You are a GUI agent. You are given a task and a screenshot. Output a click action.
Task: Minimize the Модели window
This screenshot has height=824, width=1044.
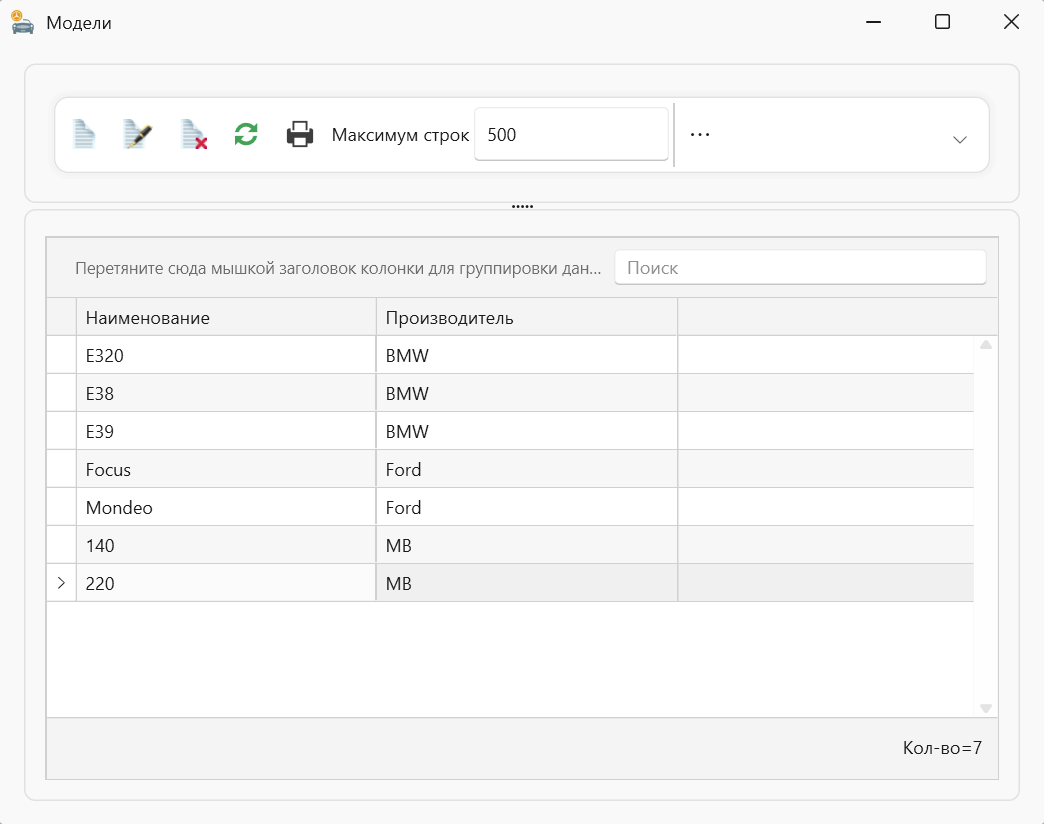[874, 22]
